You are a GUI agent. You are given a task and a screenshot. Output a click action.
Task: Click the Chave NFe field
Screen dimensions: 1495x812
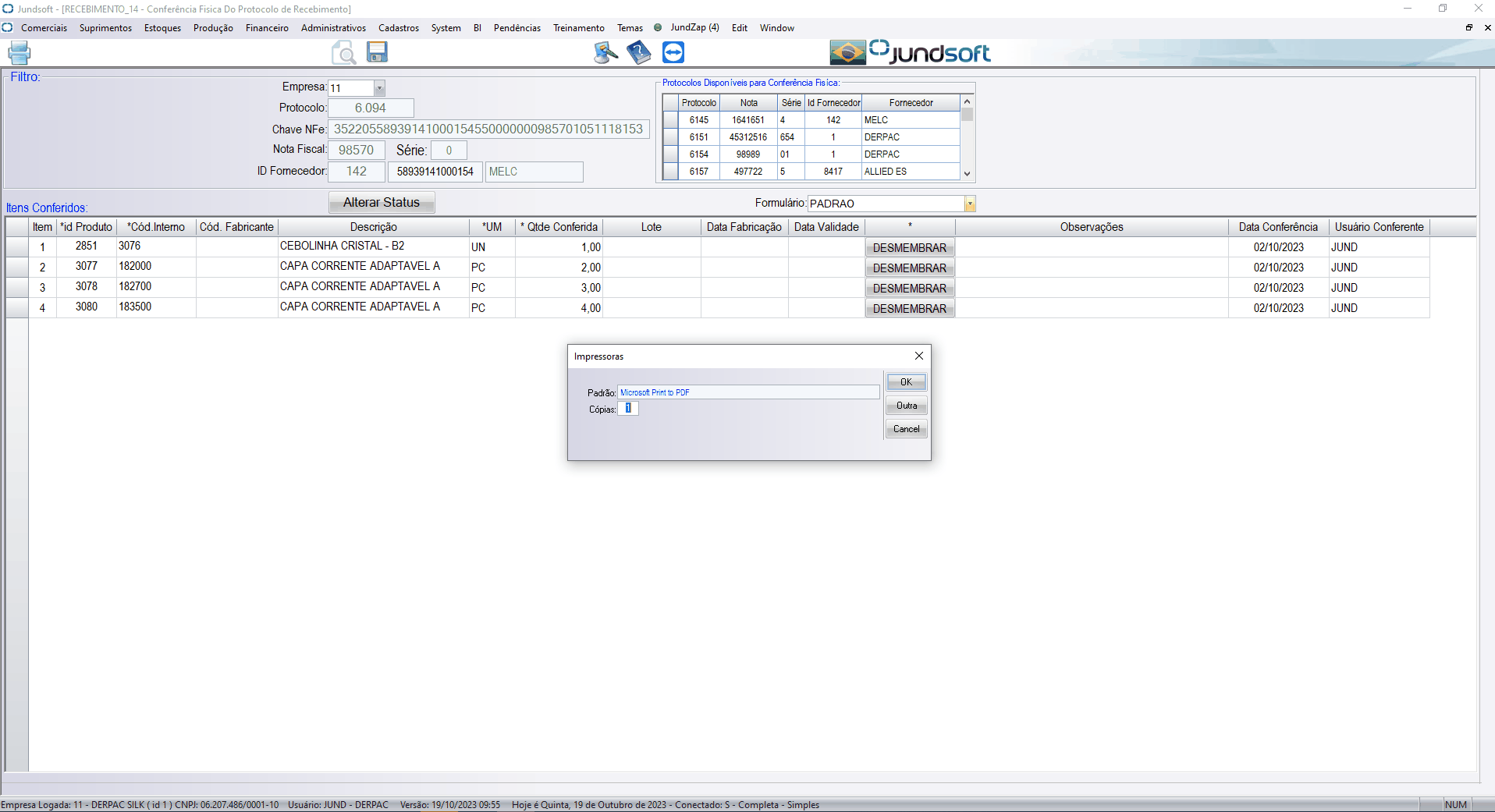(488, 129)
